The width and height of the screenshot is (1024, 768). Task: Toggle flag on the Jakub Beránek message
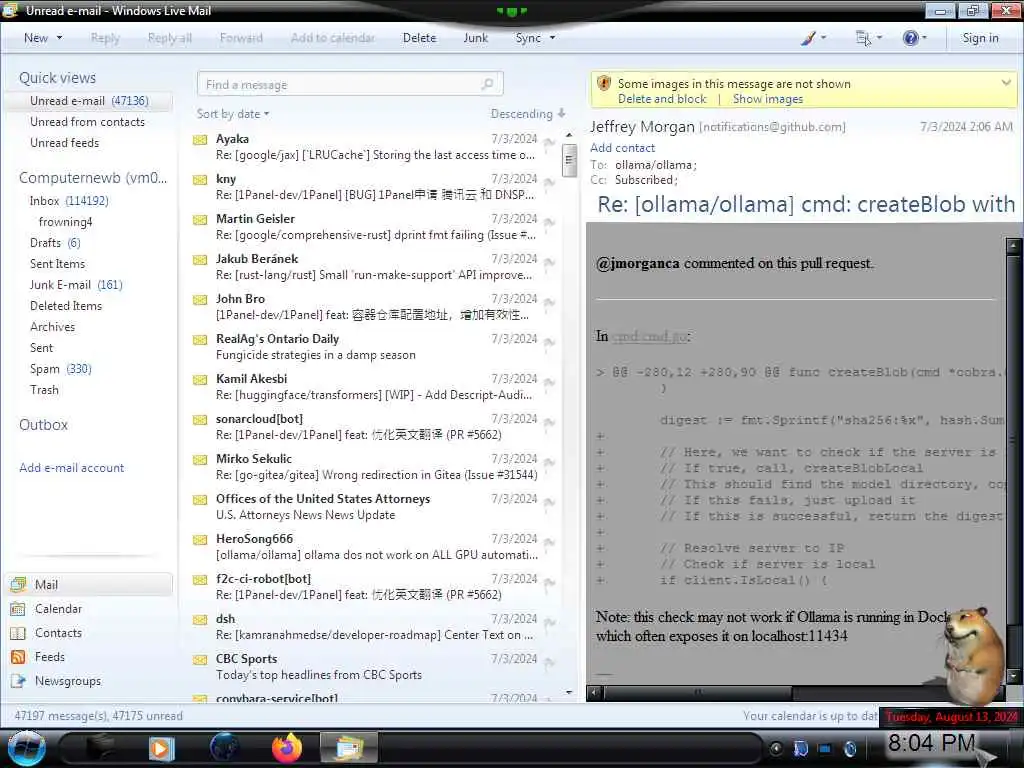click(549, 262)
